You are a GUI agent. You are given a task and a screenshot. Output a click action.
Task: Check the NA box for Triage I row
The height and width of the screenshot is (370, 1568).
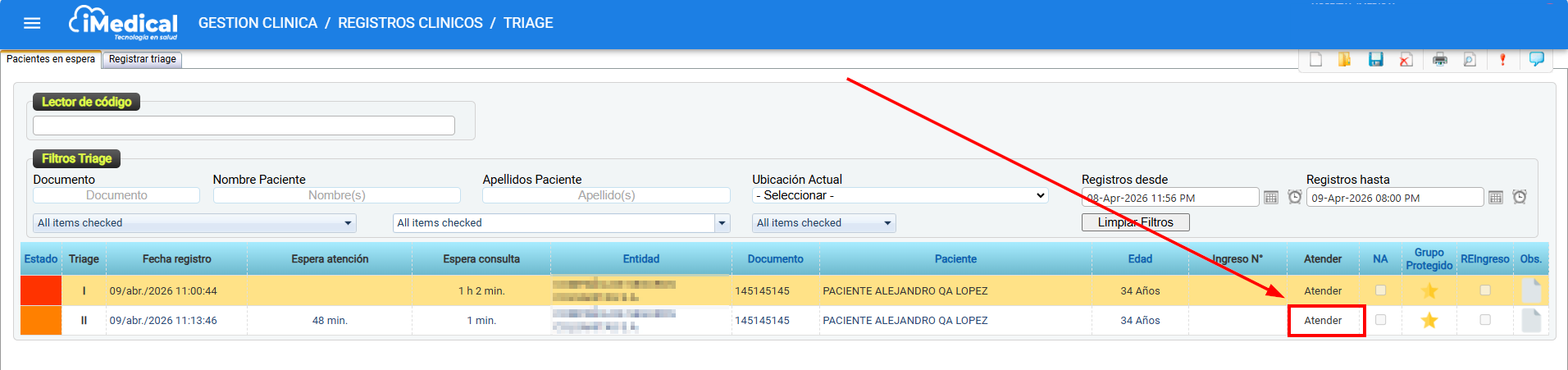[x=1380, y=290]
